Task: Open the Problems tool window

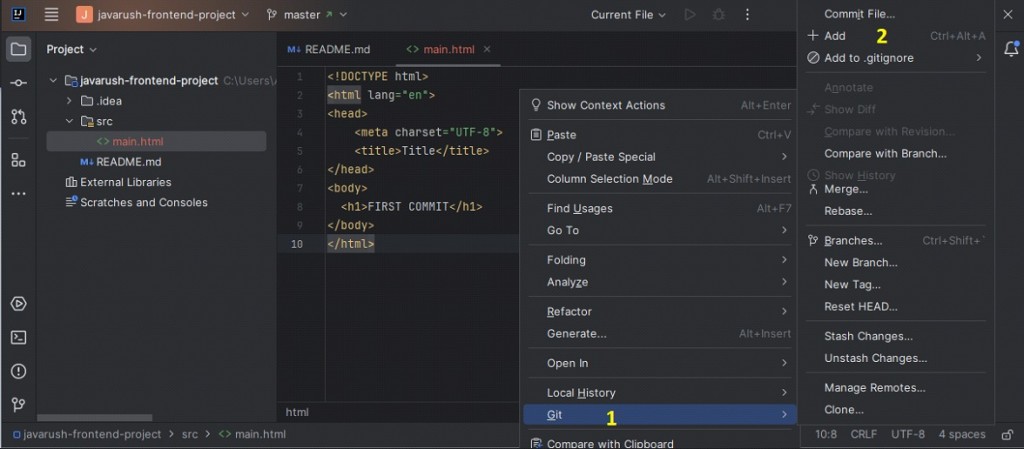Action: coord(18,371)
